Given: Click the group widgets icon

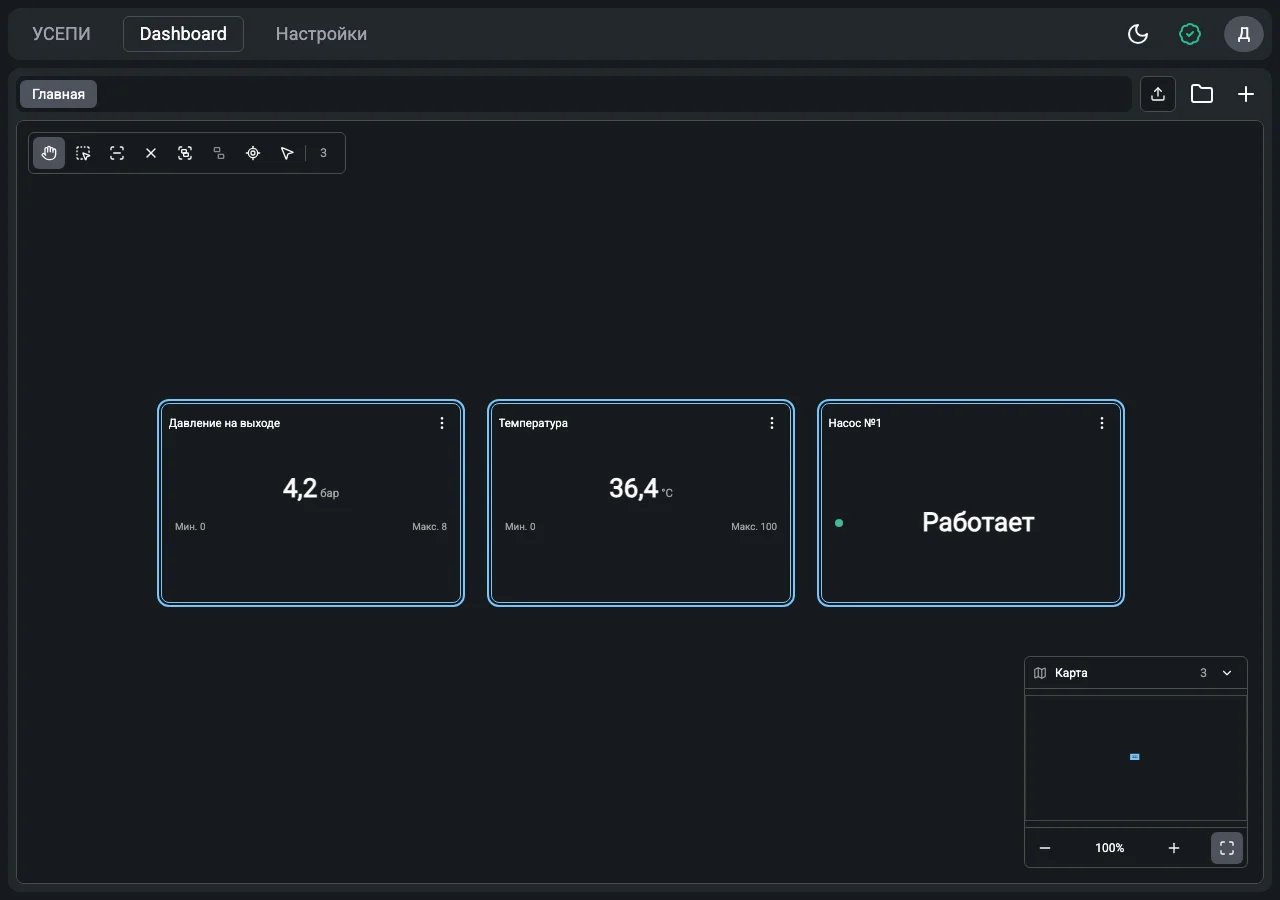Looking at the screenshot, I should pyautogui.click(x=185, y=153).
